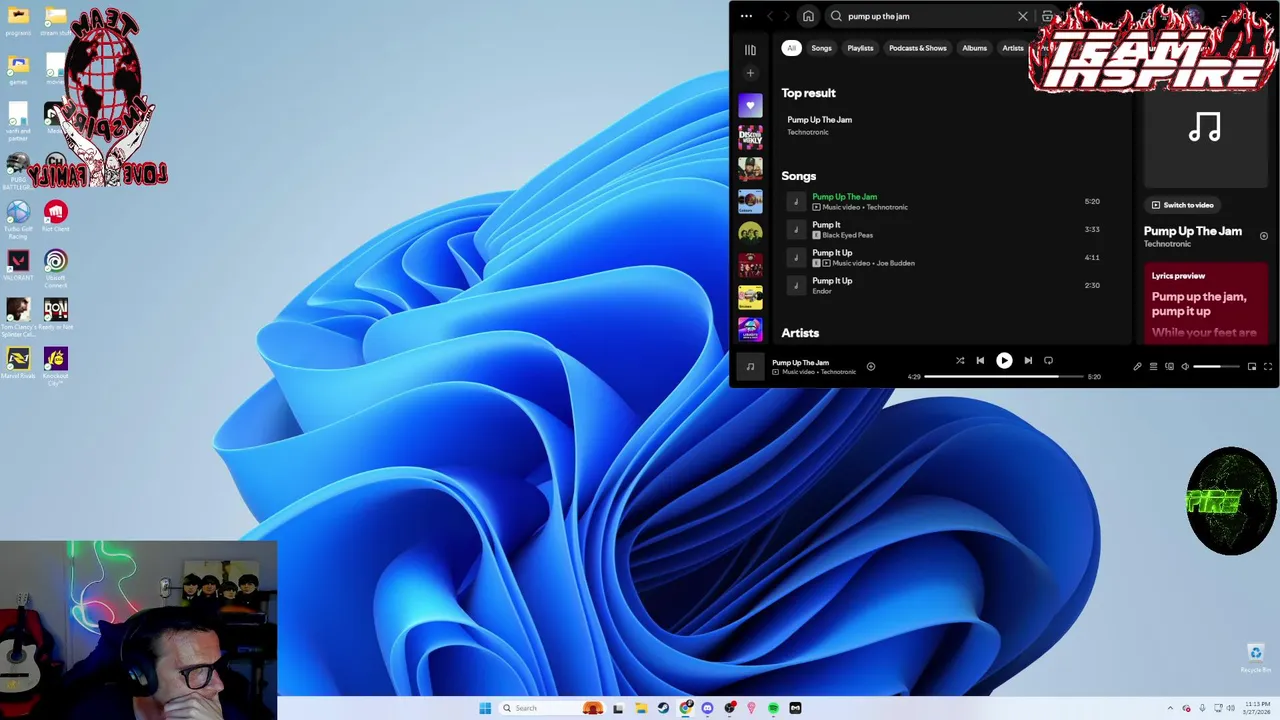
Task: Skip to next track in Spotify
Action: [x=1028, y=361]
